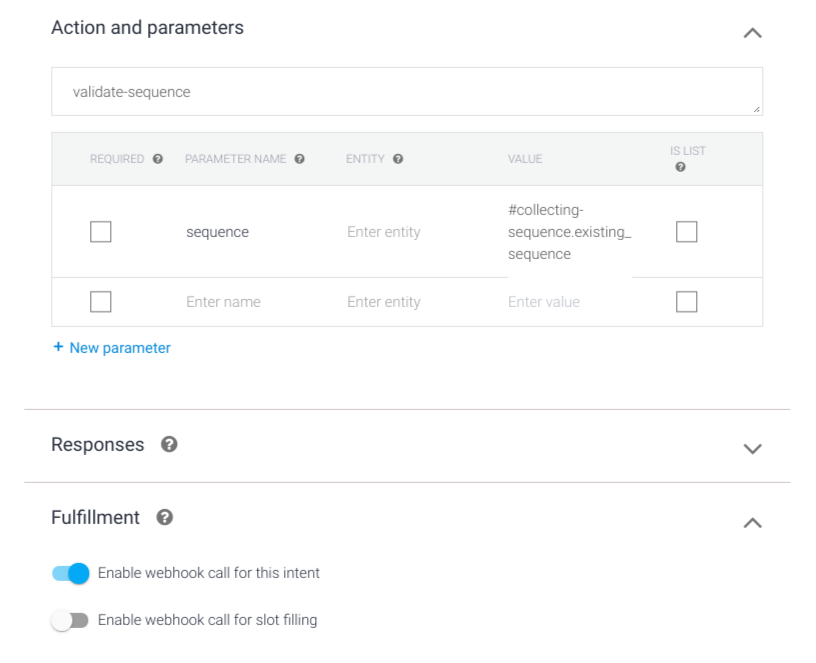Click the validate-sequence action name field
The width and height of the screenshot is (816, 663).
(x=406, y=92)
